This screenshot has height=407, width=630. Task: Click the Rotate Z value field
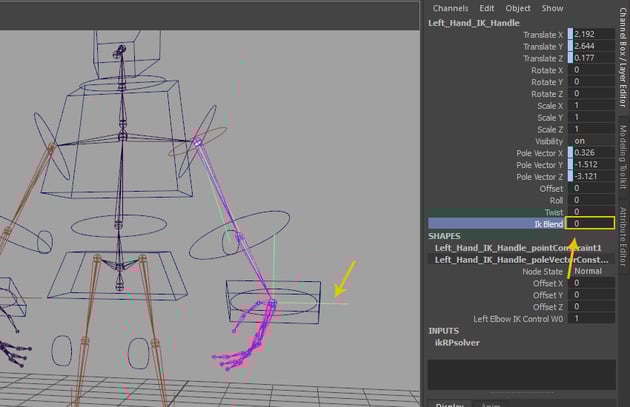tap(591, 94)
